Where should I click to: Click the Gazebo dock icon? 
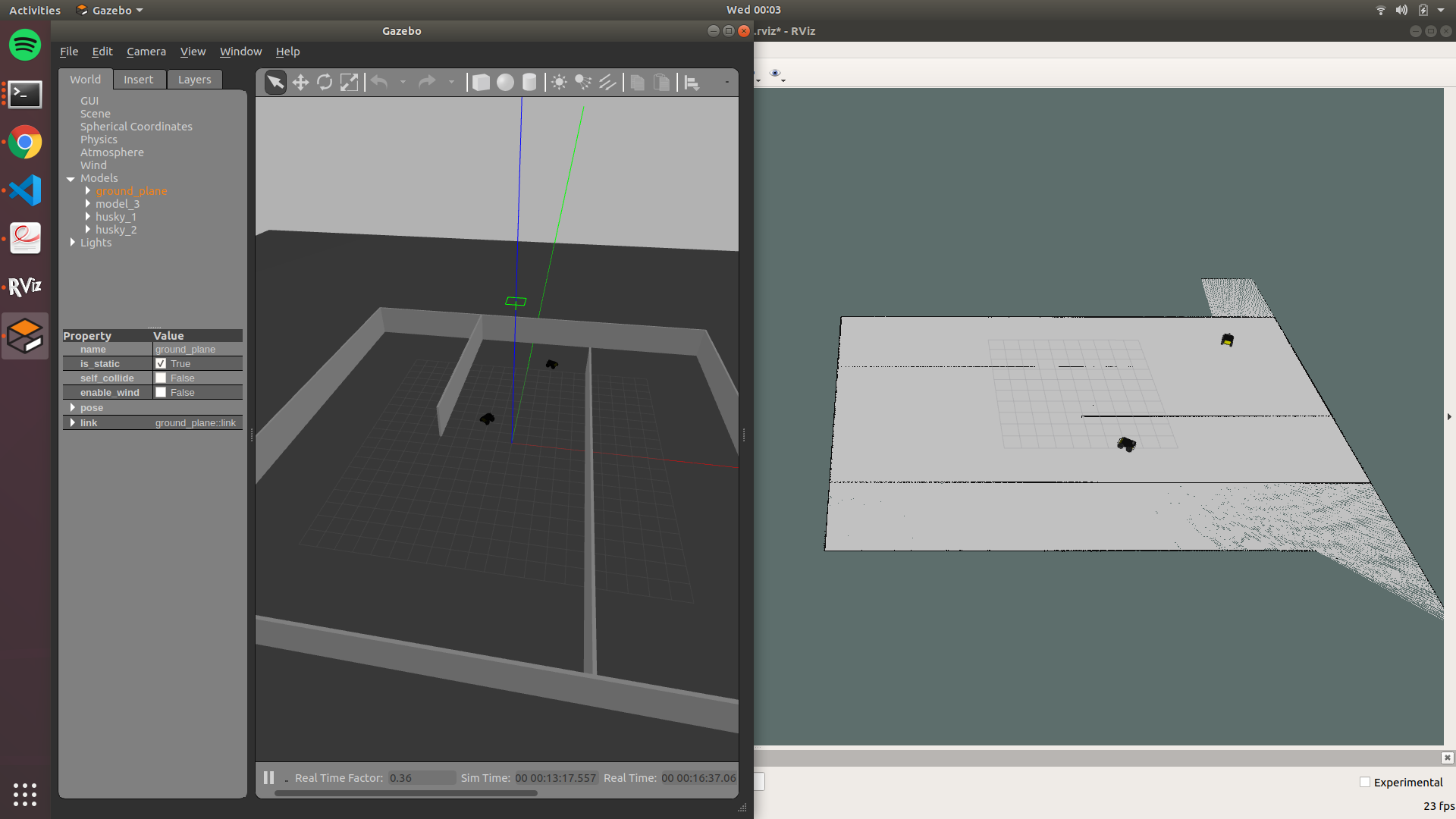pyautogui.click(x=25, y=335)
